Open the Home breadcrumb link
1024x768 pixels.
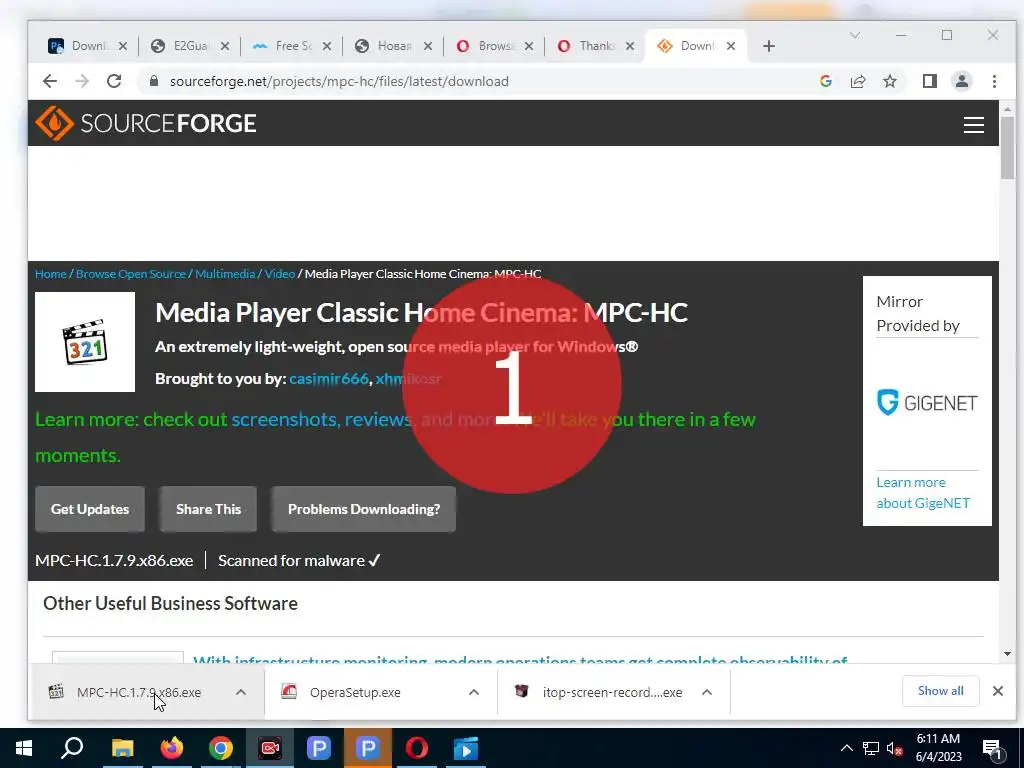pos(51,274)
